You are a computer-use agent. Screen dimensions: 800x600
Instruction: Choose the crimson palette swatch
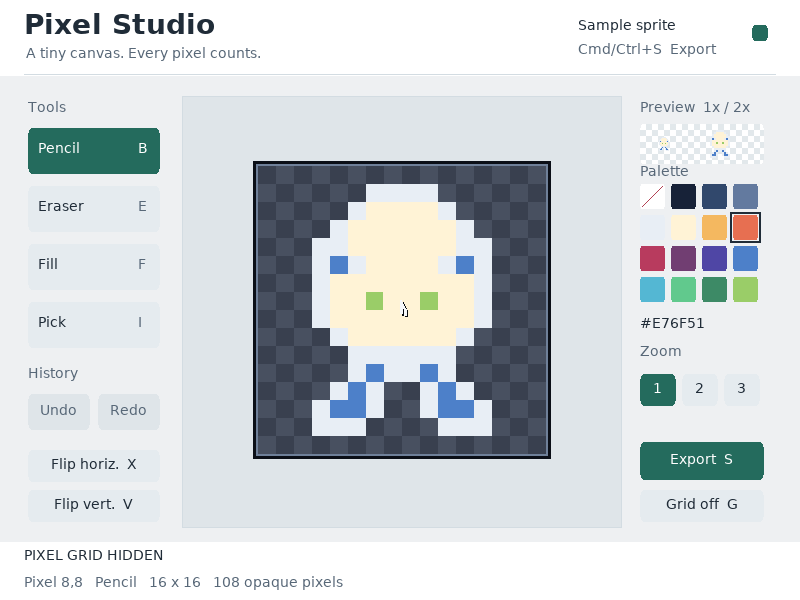click(653, 259)
